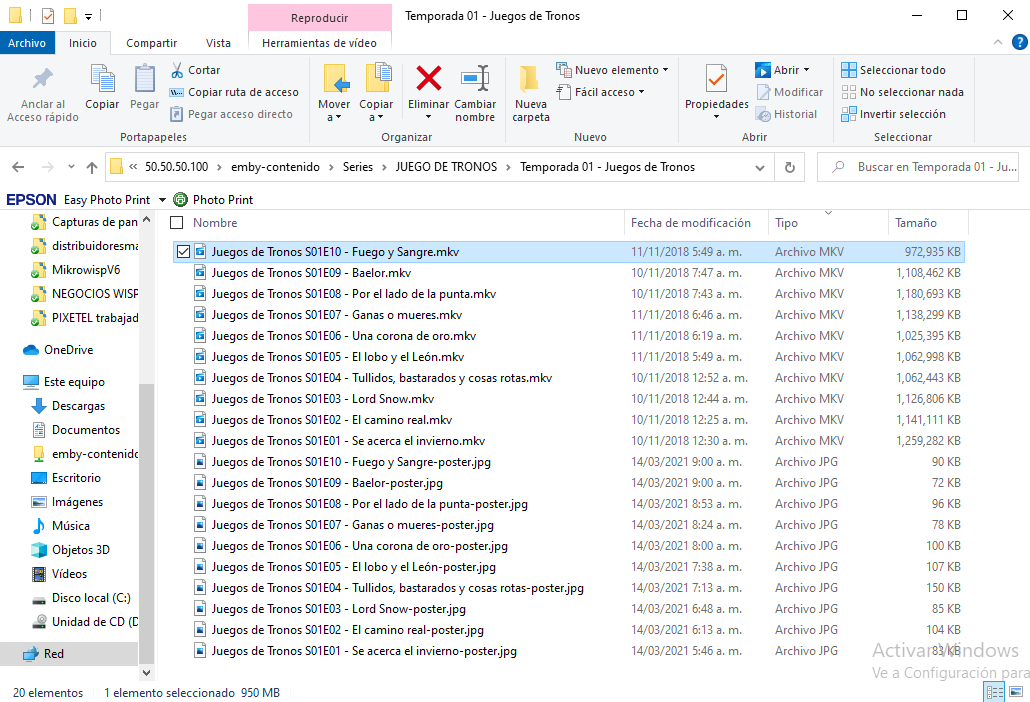Click the Nueva carpeta icon
The image size is (1030, 702).
530,80
